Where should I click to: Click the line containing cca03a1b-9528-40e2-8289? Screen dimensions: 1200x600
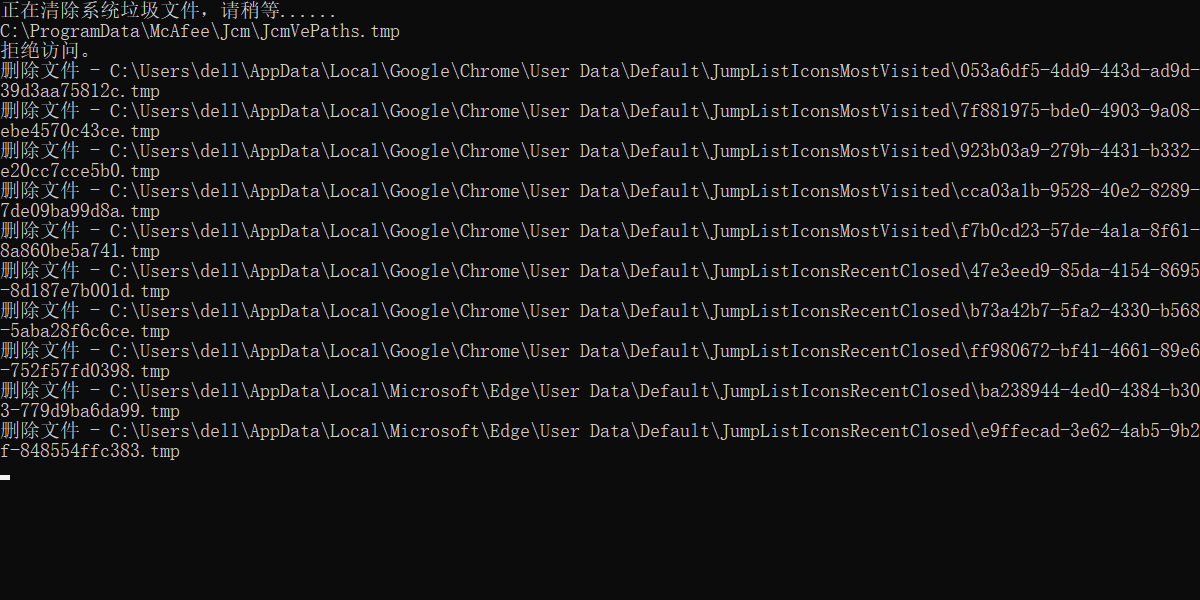tap(600, 191)
